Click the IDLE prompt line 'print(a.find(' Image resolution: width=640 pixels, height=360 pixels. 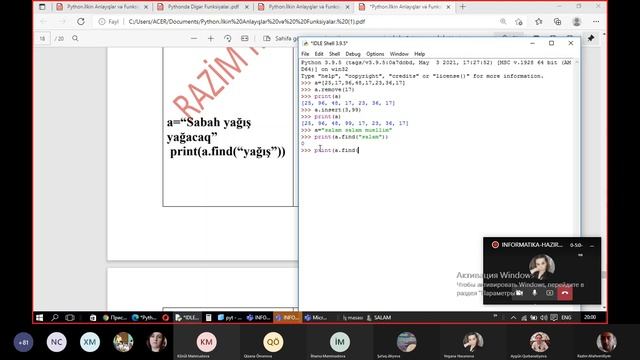330,150
